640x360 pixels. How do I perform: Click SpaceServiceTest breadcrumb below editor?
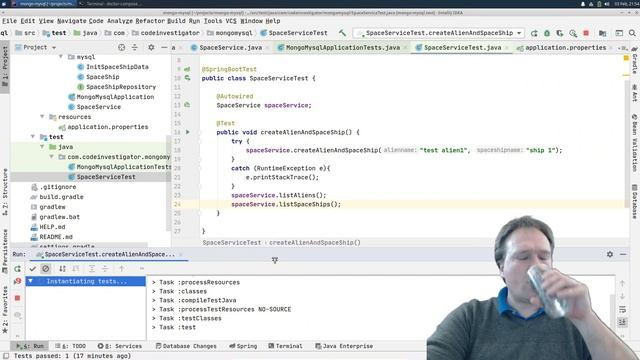pos(232,242)
